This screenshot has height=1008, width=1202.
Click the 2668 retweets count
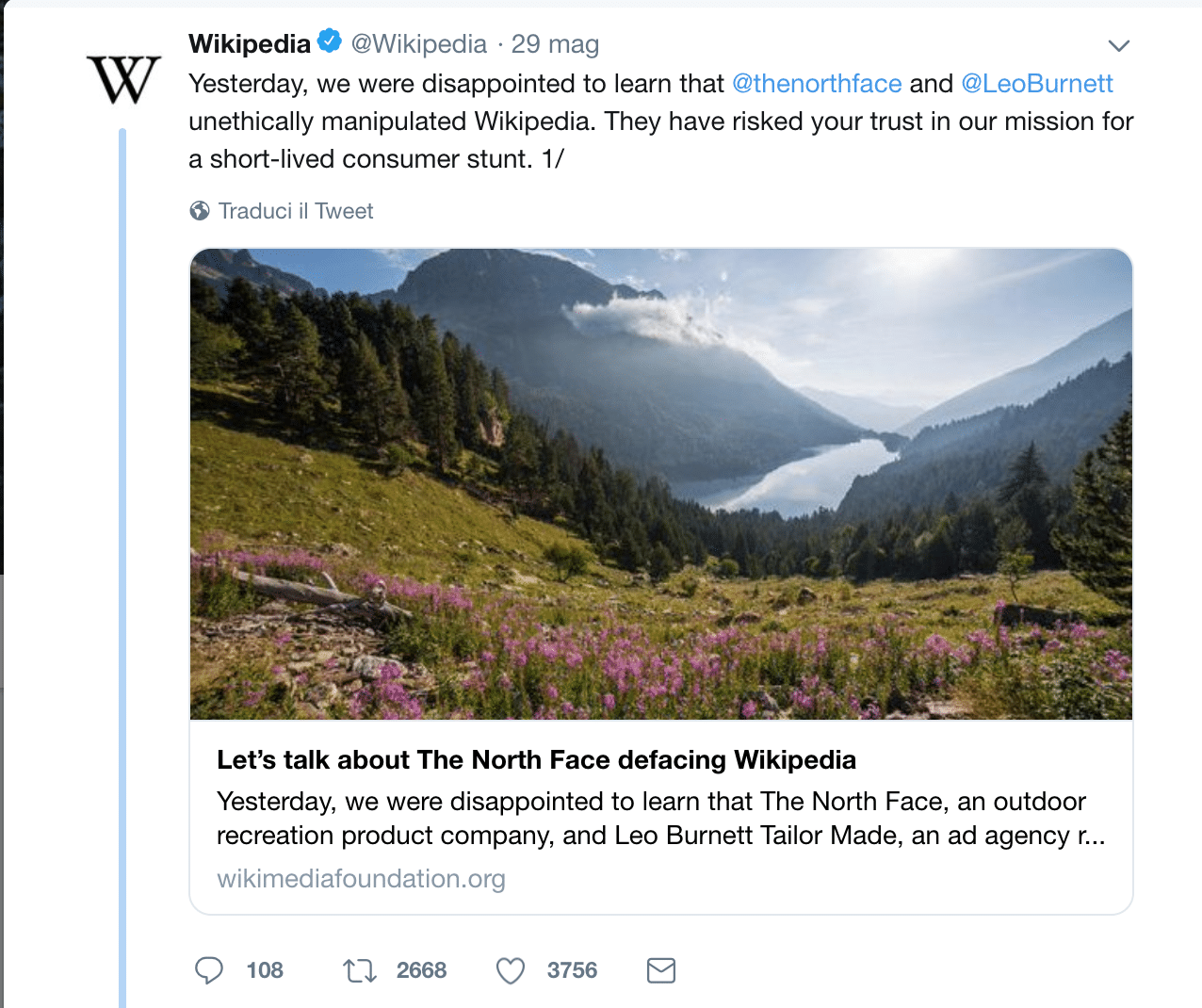tap(421, 970)
